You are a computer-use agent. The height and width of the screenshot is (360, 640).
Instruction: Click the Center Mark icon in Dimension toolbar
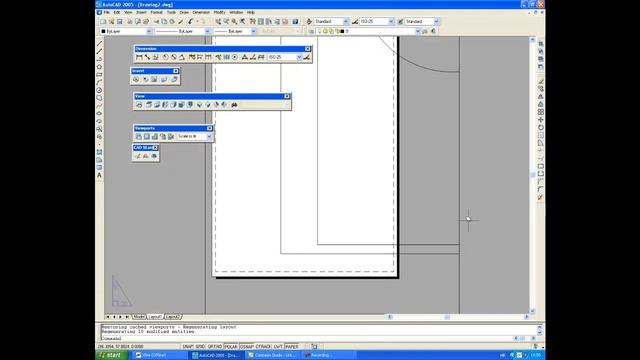[x=235, y=58]
